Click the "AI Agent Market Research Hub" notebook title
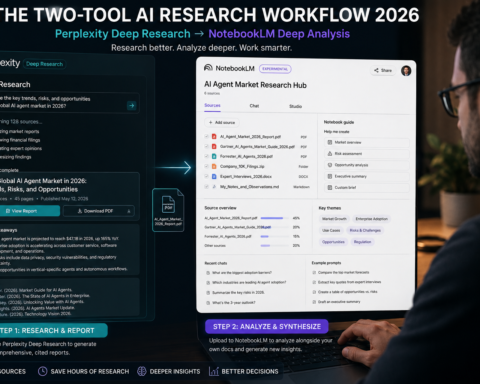Viewport: 480px width, 384px height. (x=255, y=85)
